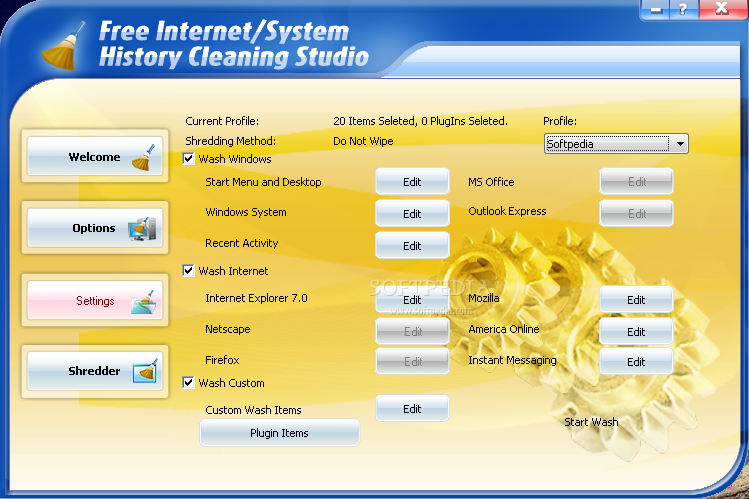Edit Instant Messaging wash items
The image size is (749, 499).
point(636,361)
